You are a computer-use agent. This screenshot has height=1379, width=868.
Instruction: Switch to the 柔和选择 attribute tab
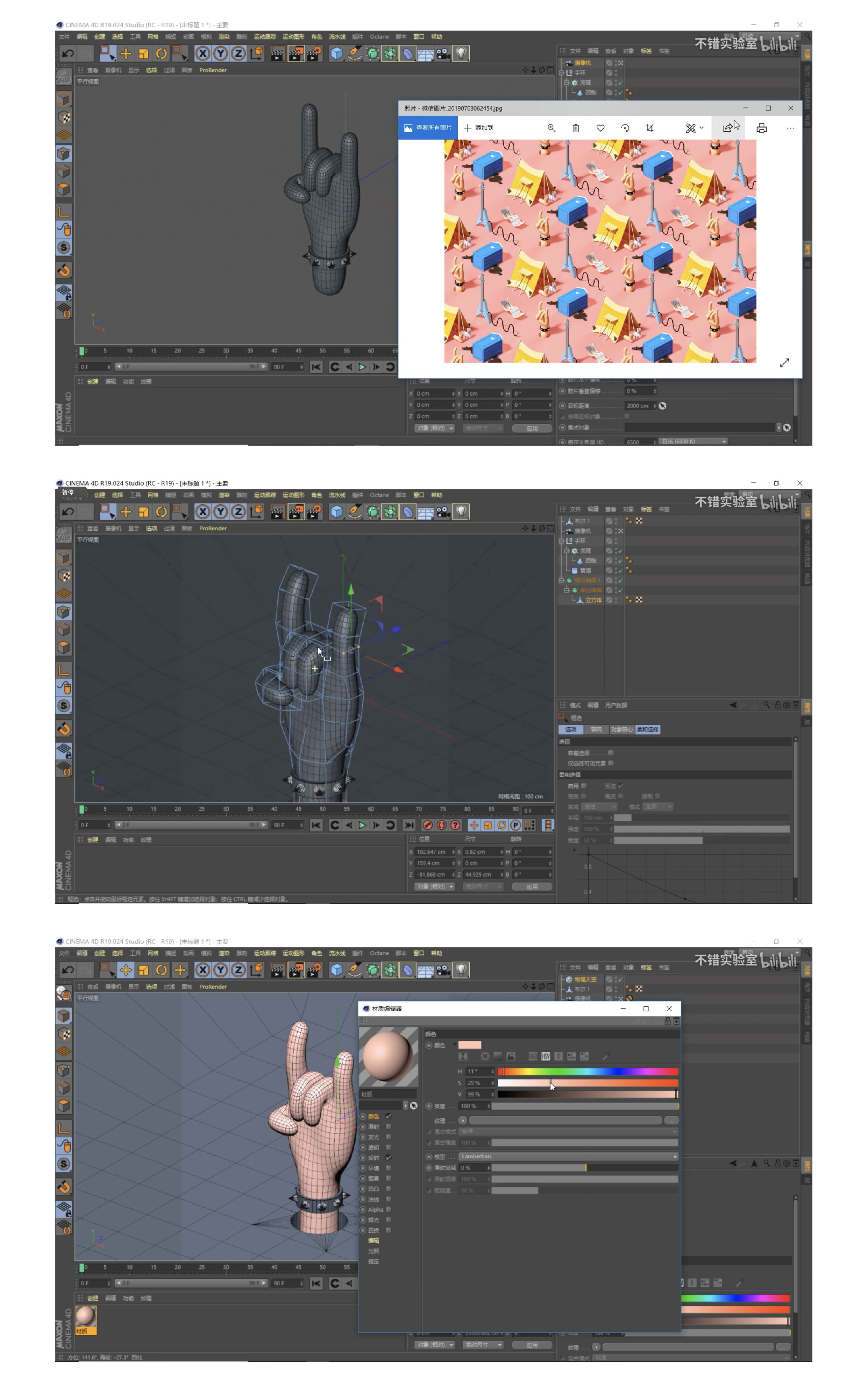[648, 730]
